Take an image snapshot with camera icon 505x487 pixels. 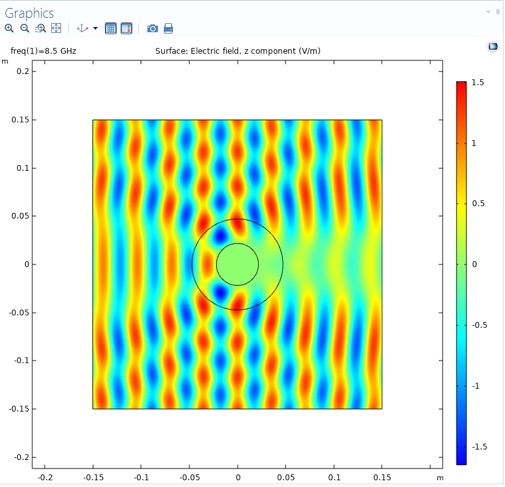[x=152, y=28]
